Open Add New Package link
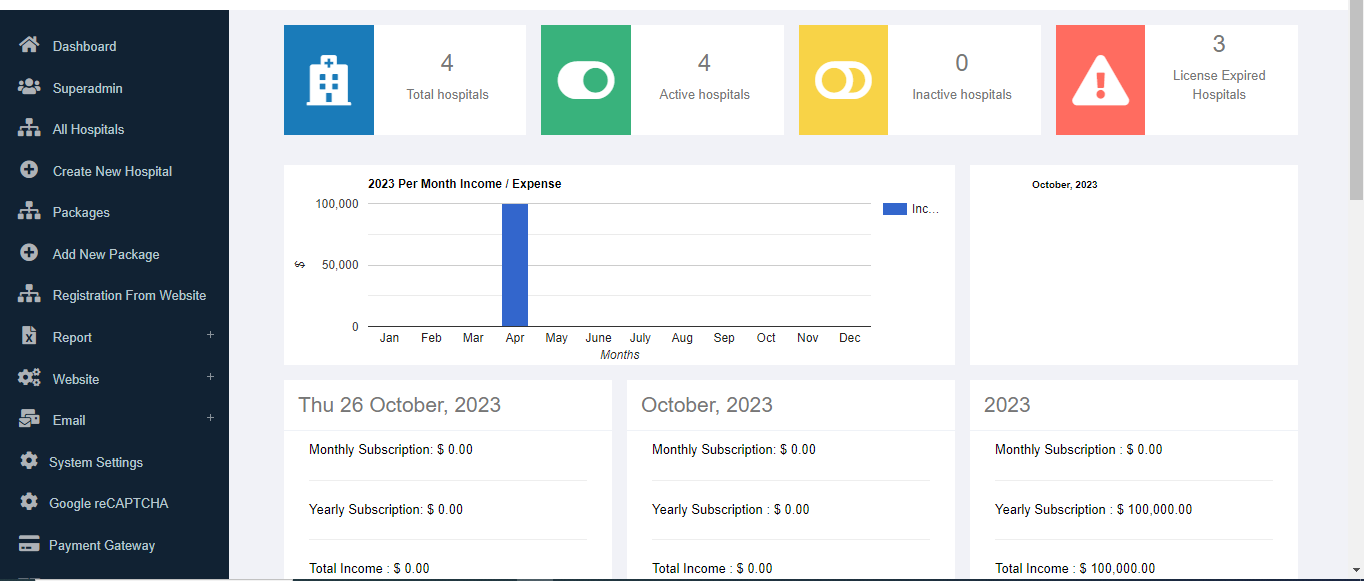This screenshot has width=1364, height=581. tap(106, 254)
